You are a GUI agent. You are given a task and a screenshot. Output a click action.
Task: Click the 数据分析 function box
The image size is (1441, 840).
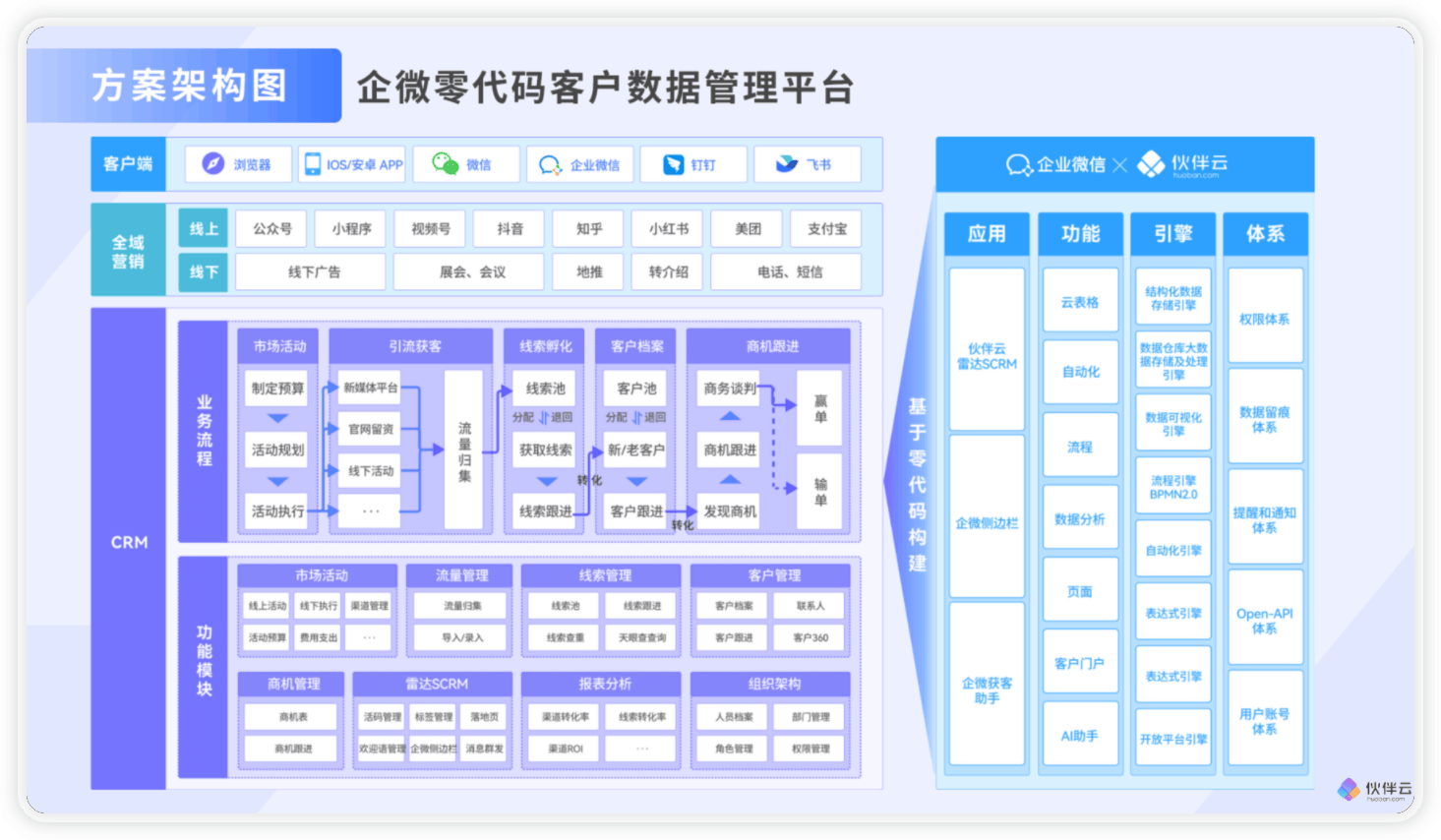pos(1080,518)
